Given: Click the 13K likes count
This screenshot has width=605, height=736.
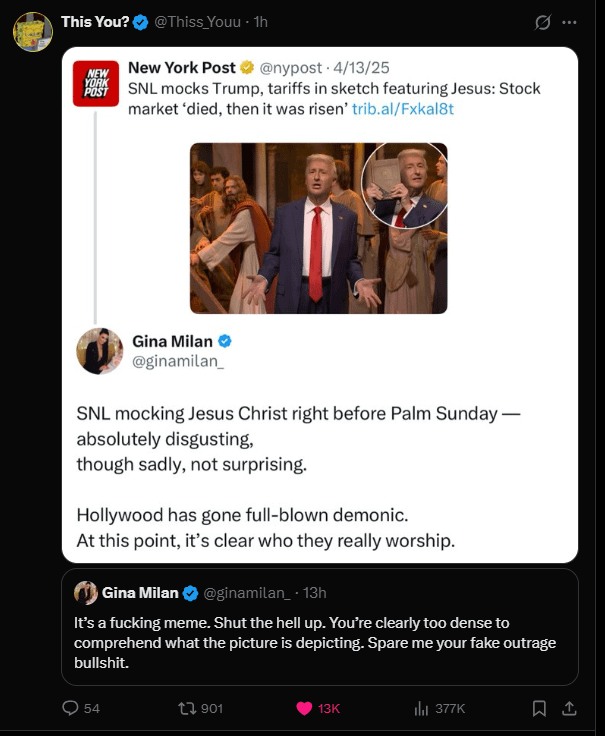Looking at the screenshot, I should pyautogui.click(x=329, y=708).
